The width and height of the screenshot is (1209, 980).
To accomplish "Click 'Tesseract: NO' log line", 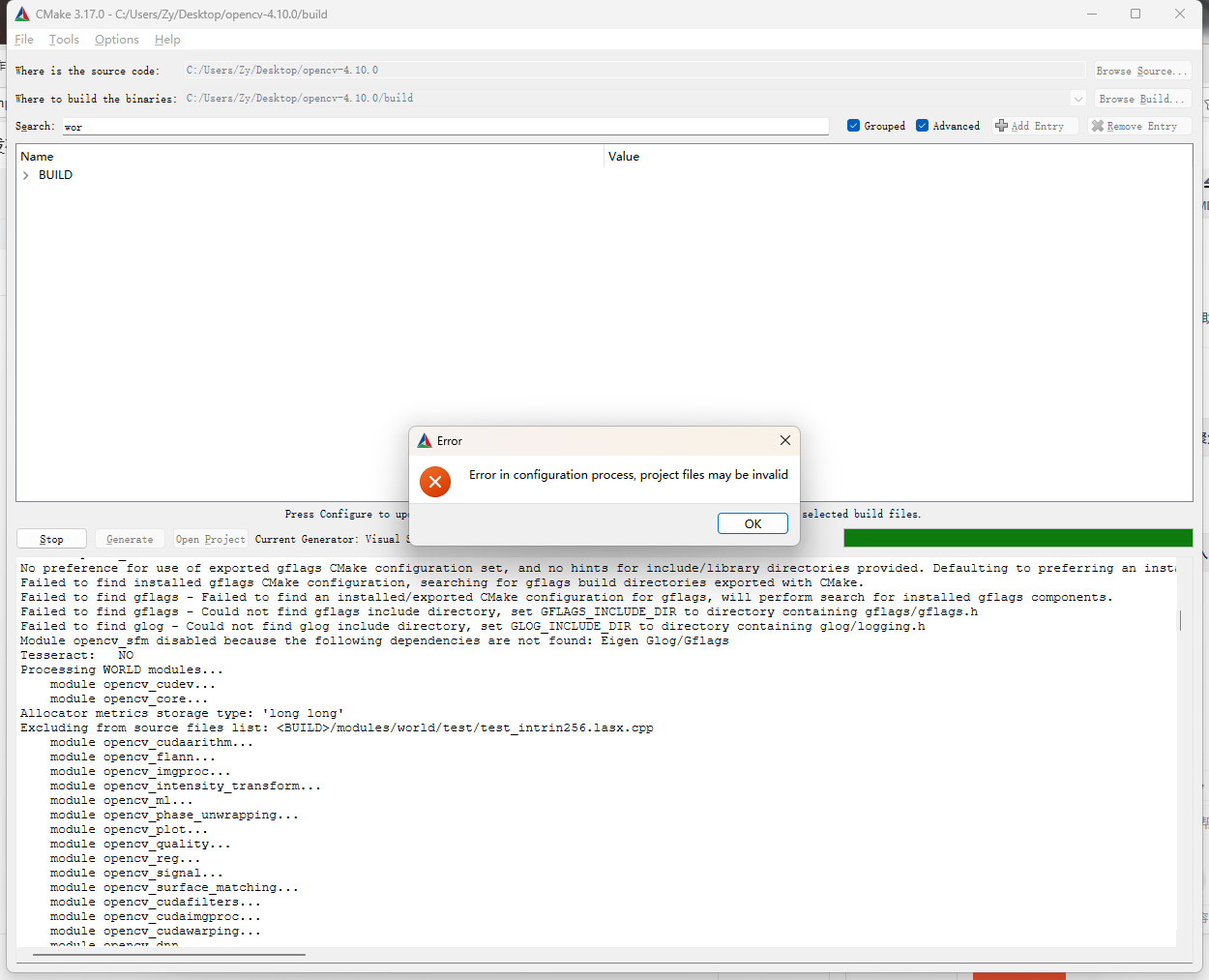I will (77, 655).
